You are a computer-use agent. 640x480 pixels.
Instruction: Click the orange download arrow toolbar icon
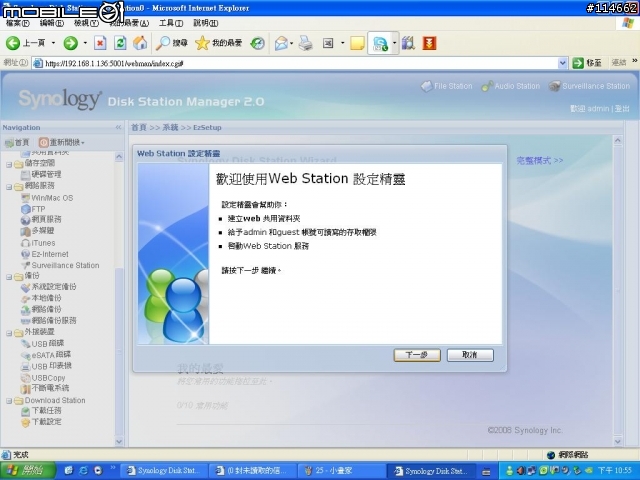tap(429, 43)
